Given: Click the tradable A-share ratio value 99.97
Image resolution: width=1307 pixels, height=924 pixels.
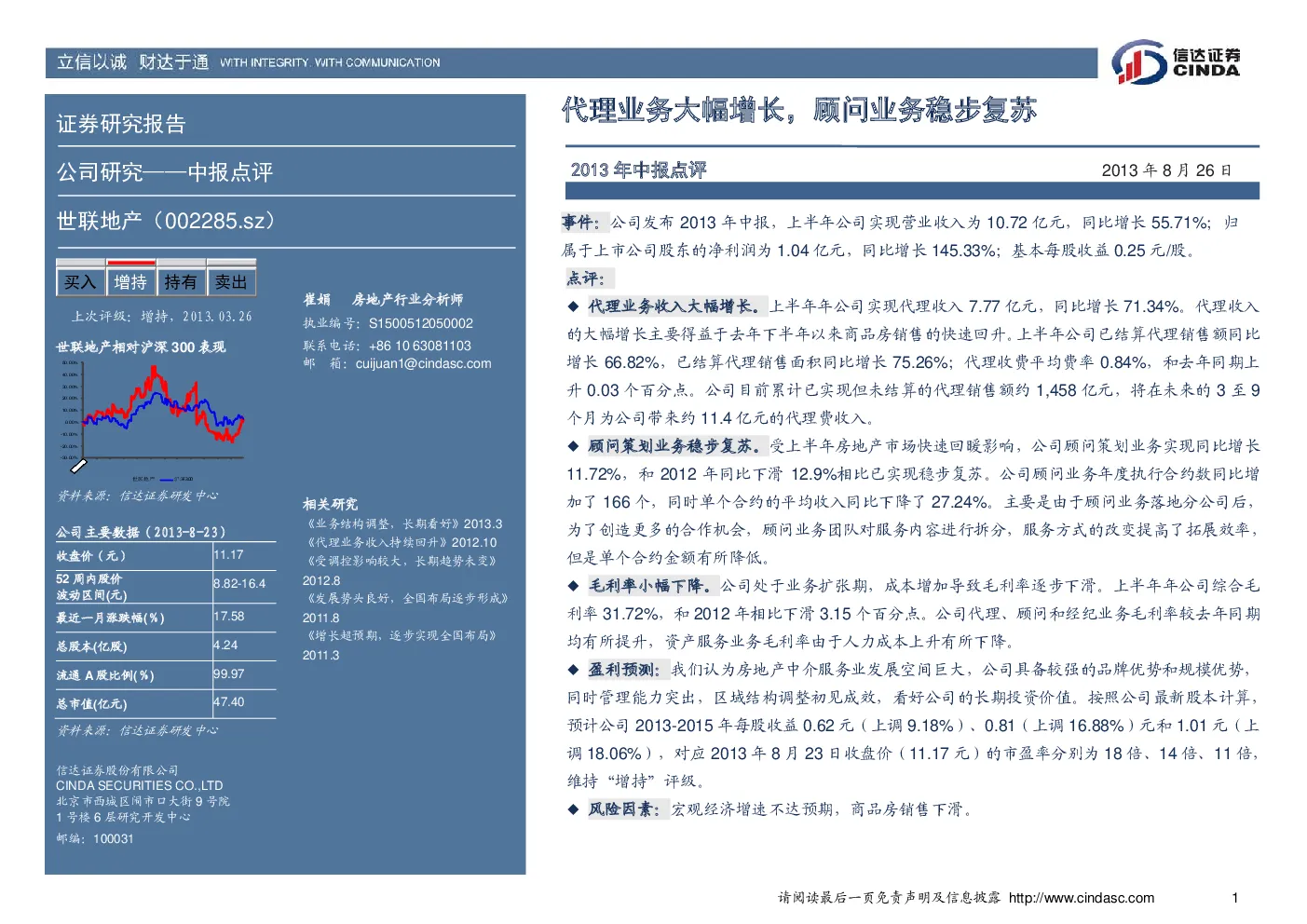Looking at the screenshot, I should (228, 674).
